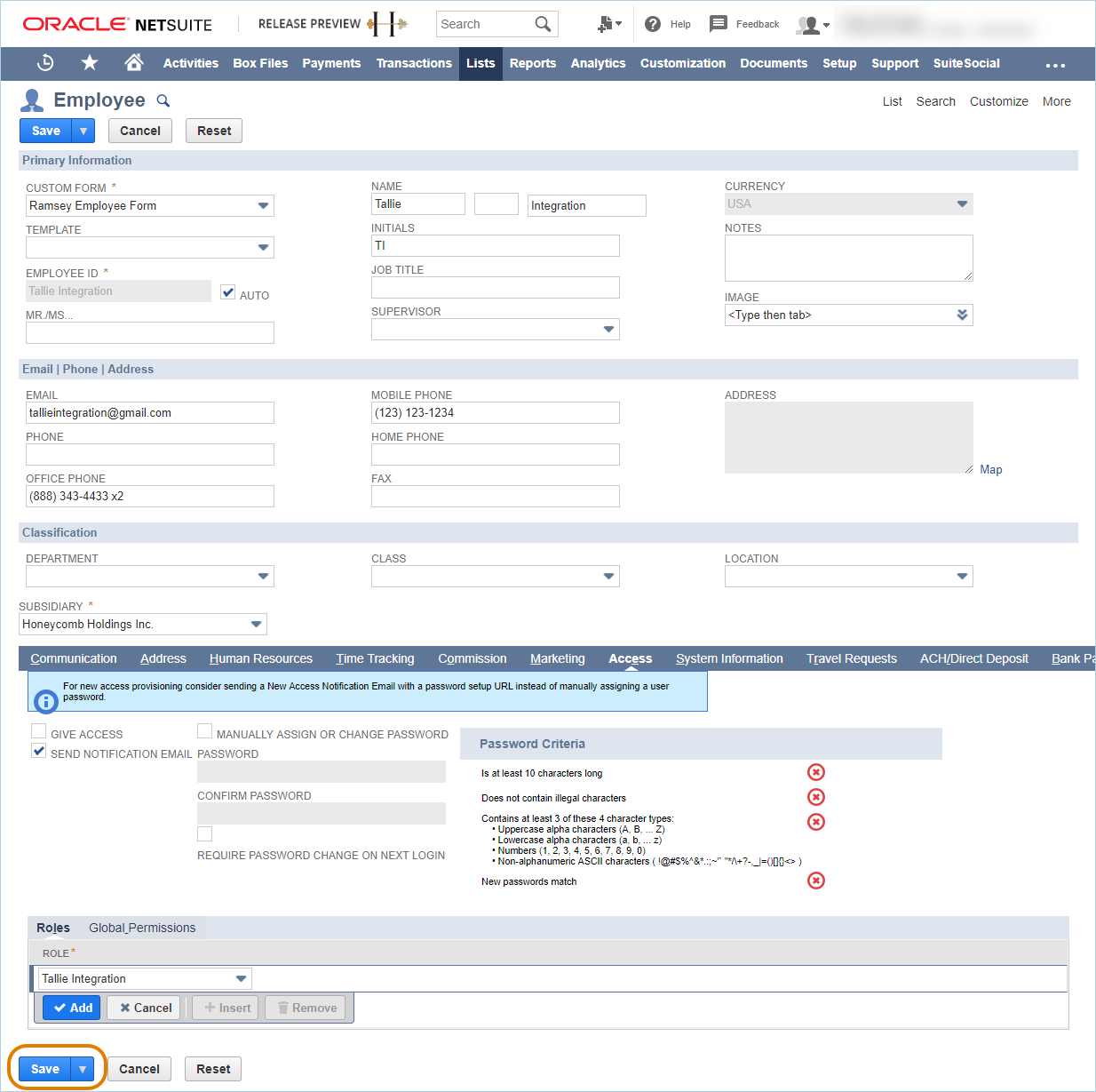Open the Create New menu icon
This screenshot has height=1092, width=1096.
click(609, 24)
